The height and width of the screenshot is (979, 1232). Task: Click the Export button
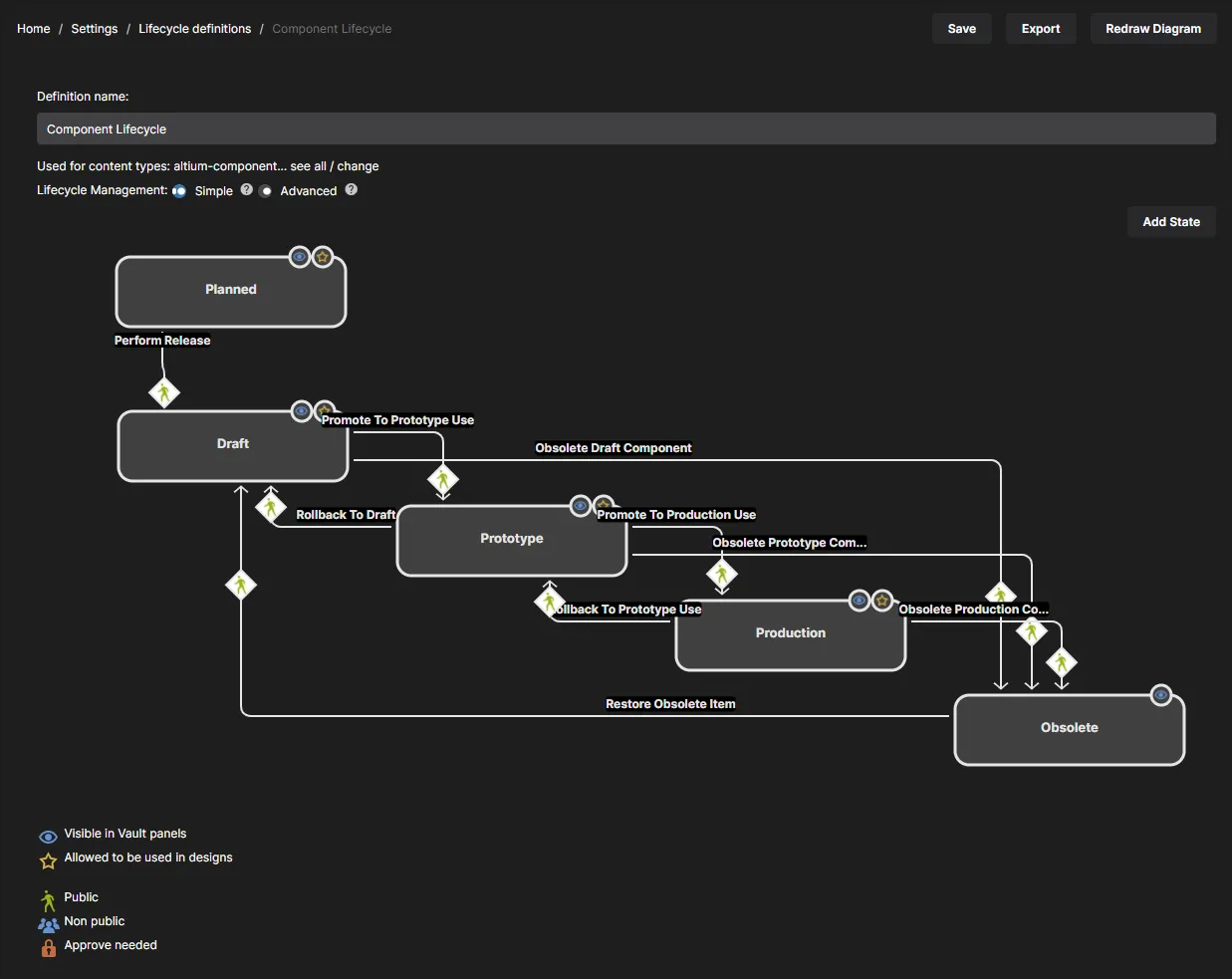pos(1041,29)
